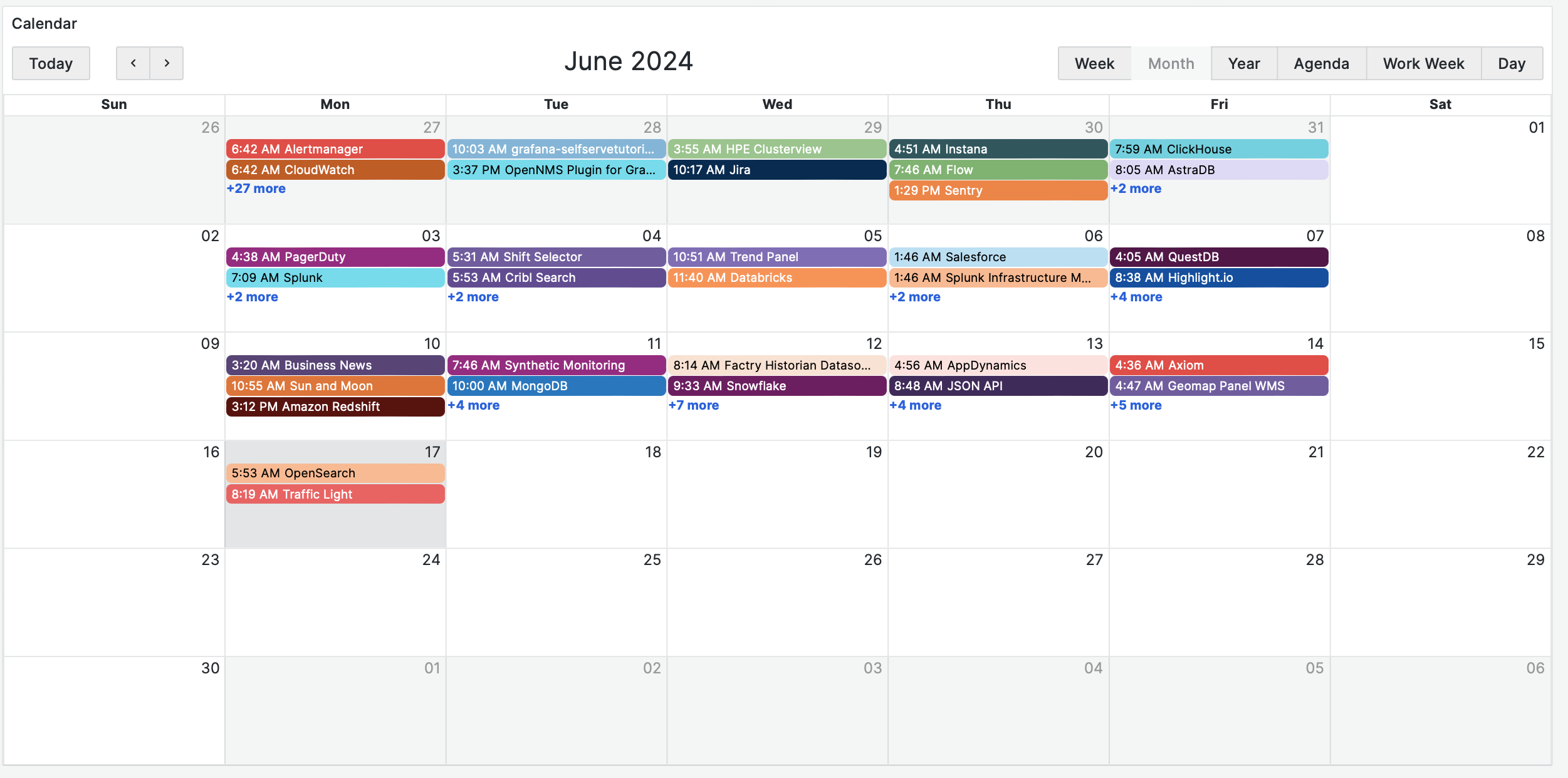The width and height of the screenshot is (1568, 778).
Task: Open the 8:38 AM Highlight.io event
Action: tap(1218, 277)
